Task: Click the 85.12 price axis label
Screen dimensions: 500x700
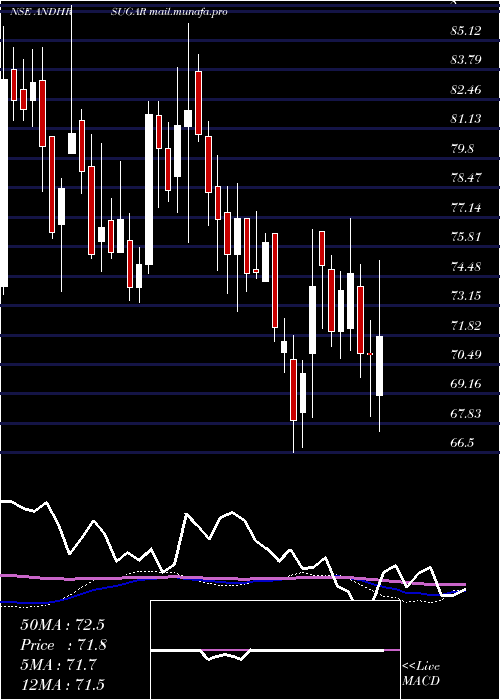Action: pos(467,31)
